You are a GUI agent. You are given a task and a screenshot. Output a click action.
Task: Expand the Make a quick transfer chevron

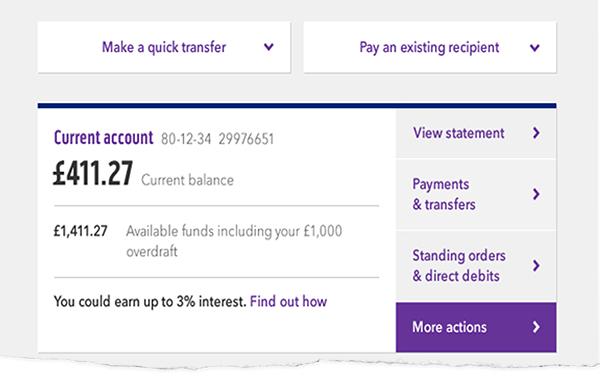269,47
